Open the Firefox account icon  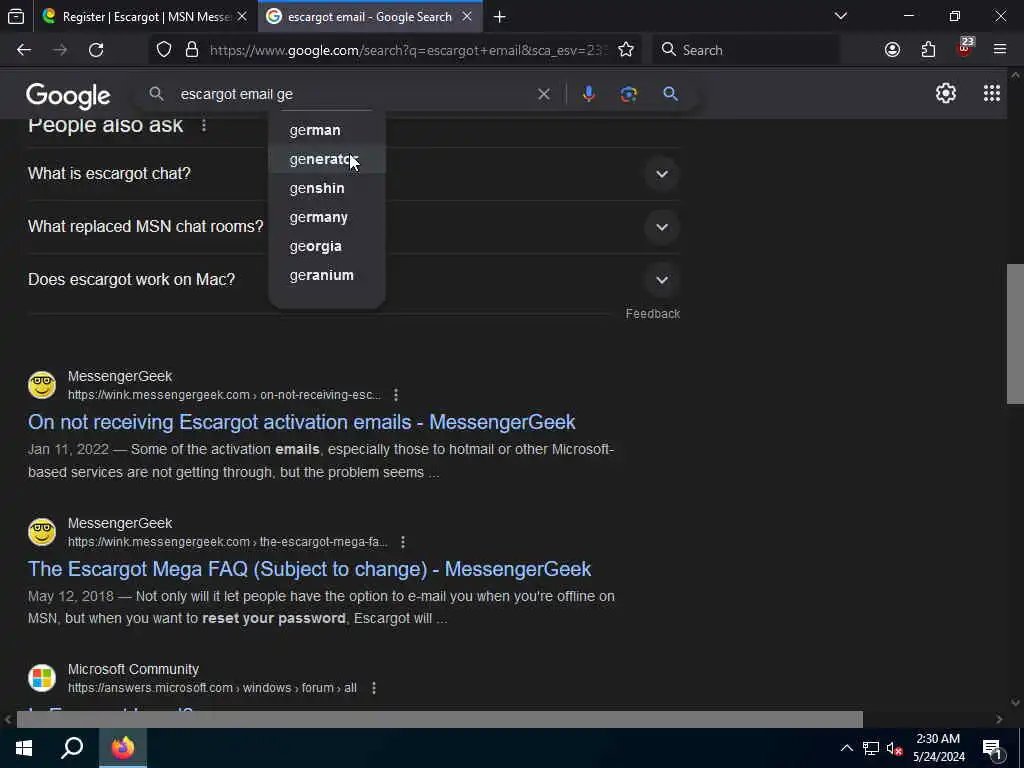pyautogui.click(x=892, y=50)
